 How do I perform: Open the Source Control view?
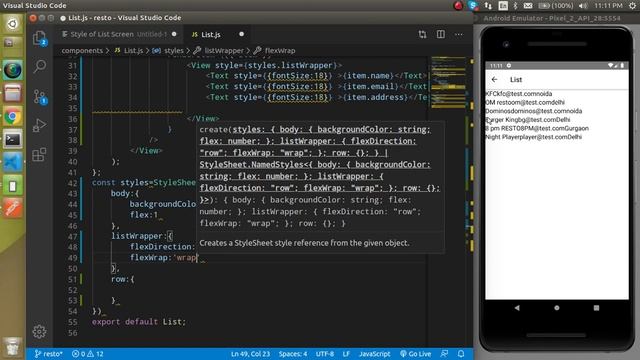tap(40, 97)
